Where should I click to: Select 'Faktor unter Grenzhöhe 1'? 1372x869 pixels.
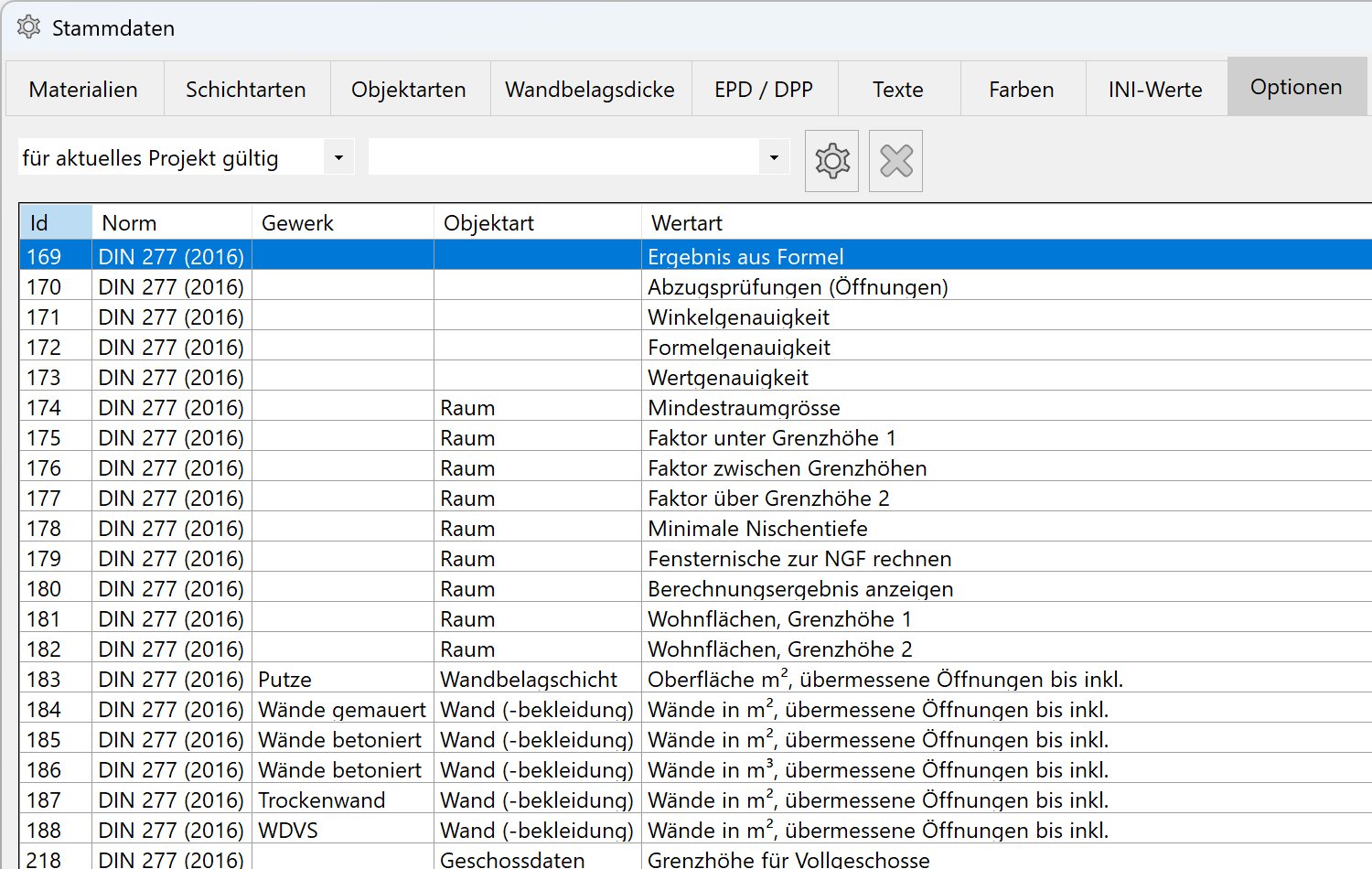[695, 437]
